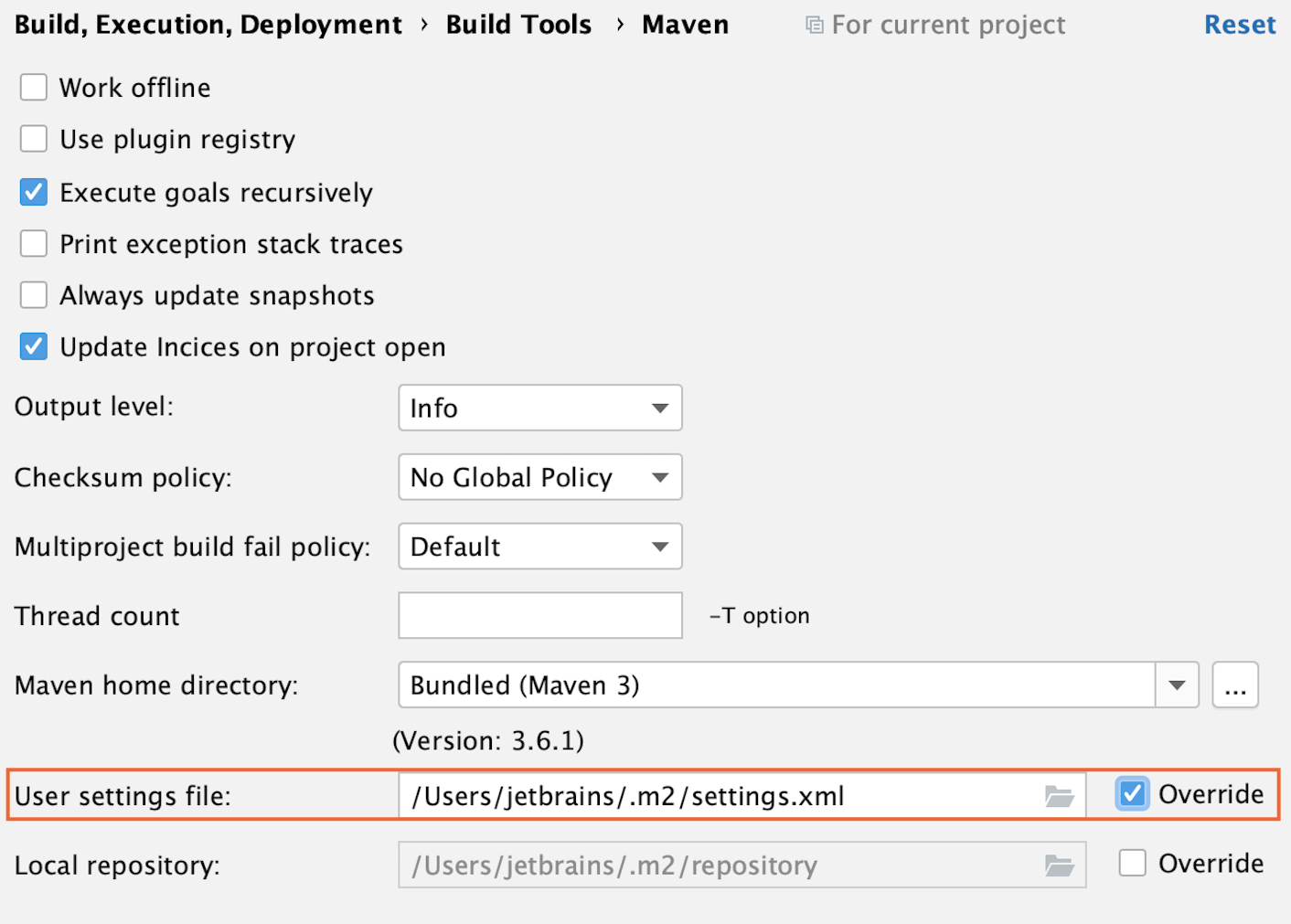Open Build, Execution, Deployment section
This screenshot has height=924, width=1291.
[x=208, y=25]
